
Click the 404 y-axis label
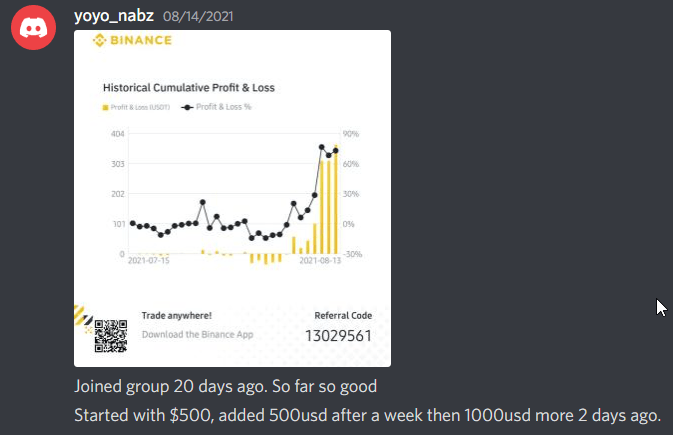117,134
